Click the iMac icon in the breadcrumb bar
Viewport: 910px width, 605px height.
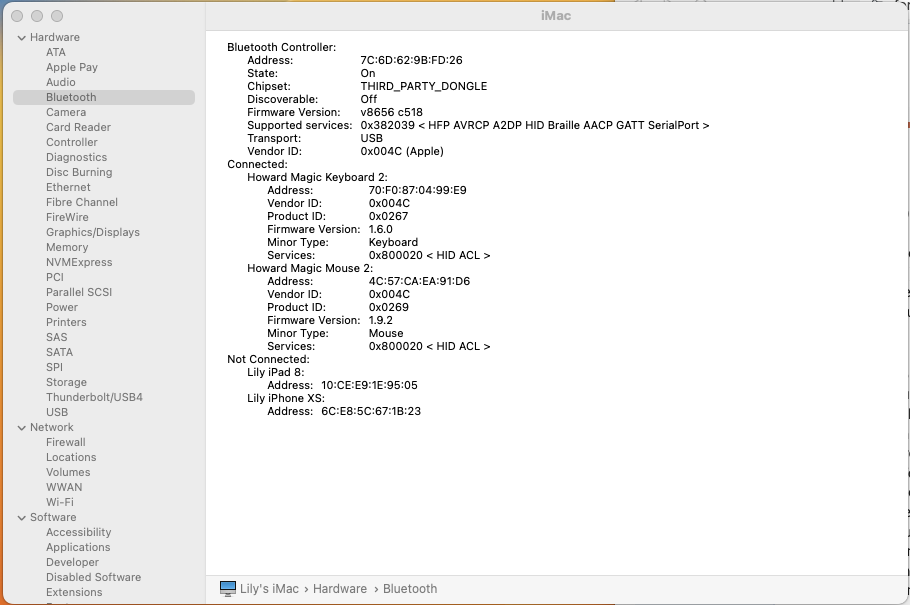pyautogui.click(x=227, y=588)
